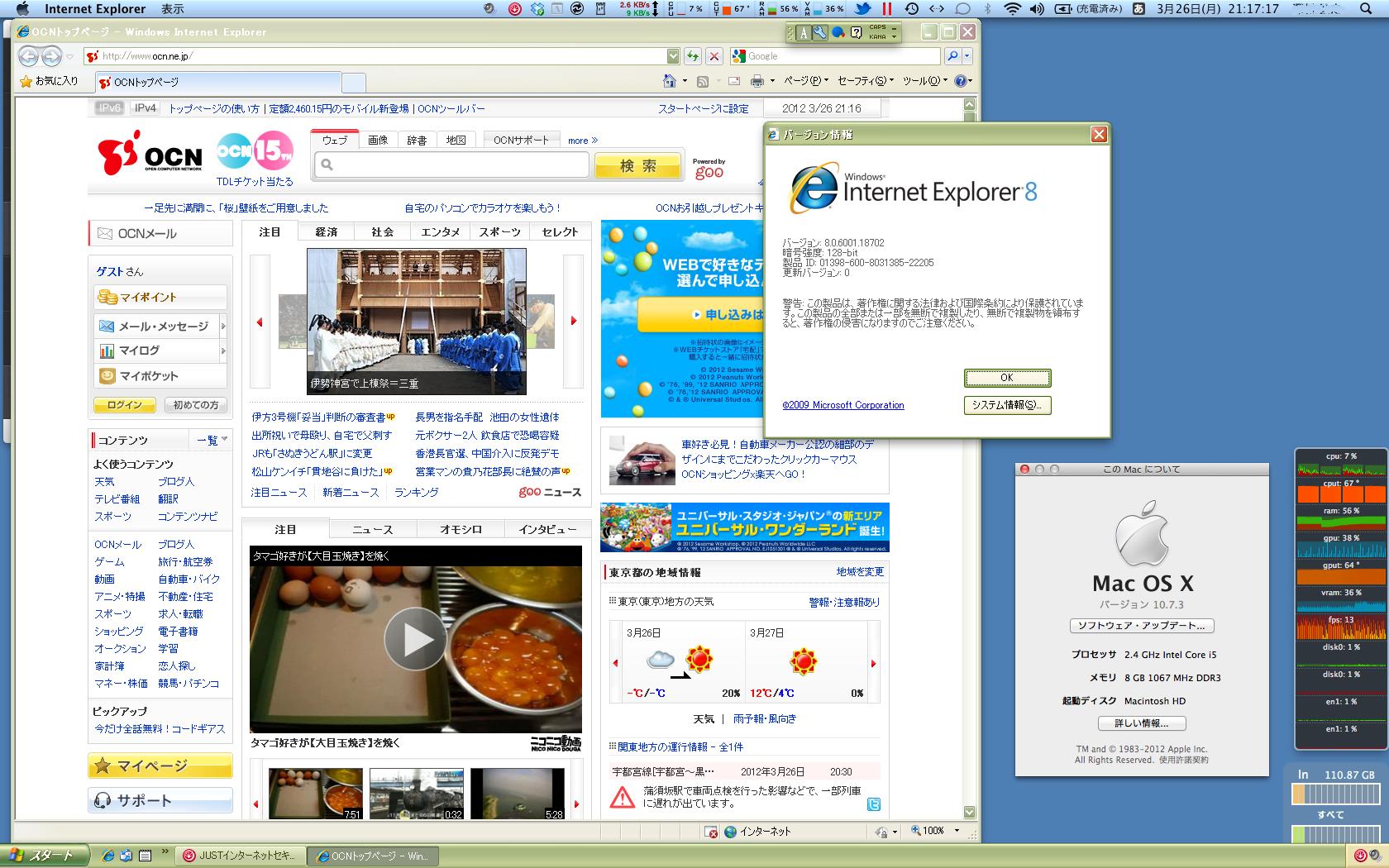Image resolution: width=1389 pixels, height=868 pixels.
Task: Open the volume speaker icon in menu bar
Action: pos(1037,9)
